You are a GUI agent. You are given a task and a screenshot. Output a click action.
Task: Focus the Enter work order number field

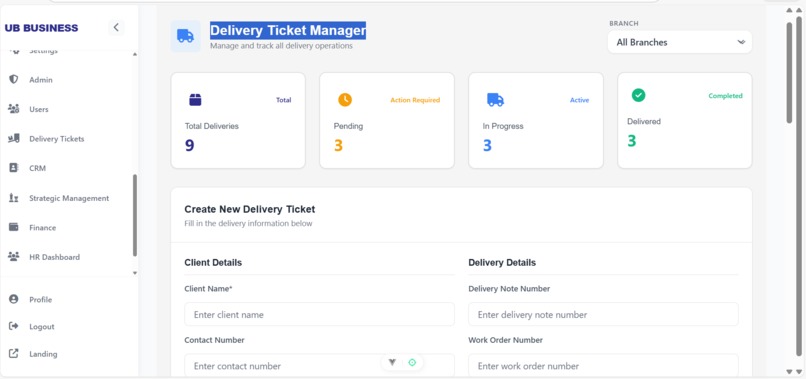coord(603,366)
